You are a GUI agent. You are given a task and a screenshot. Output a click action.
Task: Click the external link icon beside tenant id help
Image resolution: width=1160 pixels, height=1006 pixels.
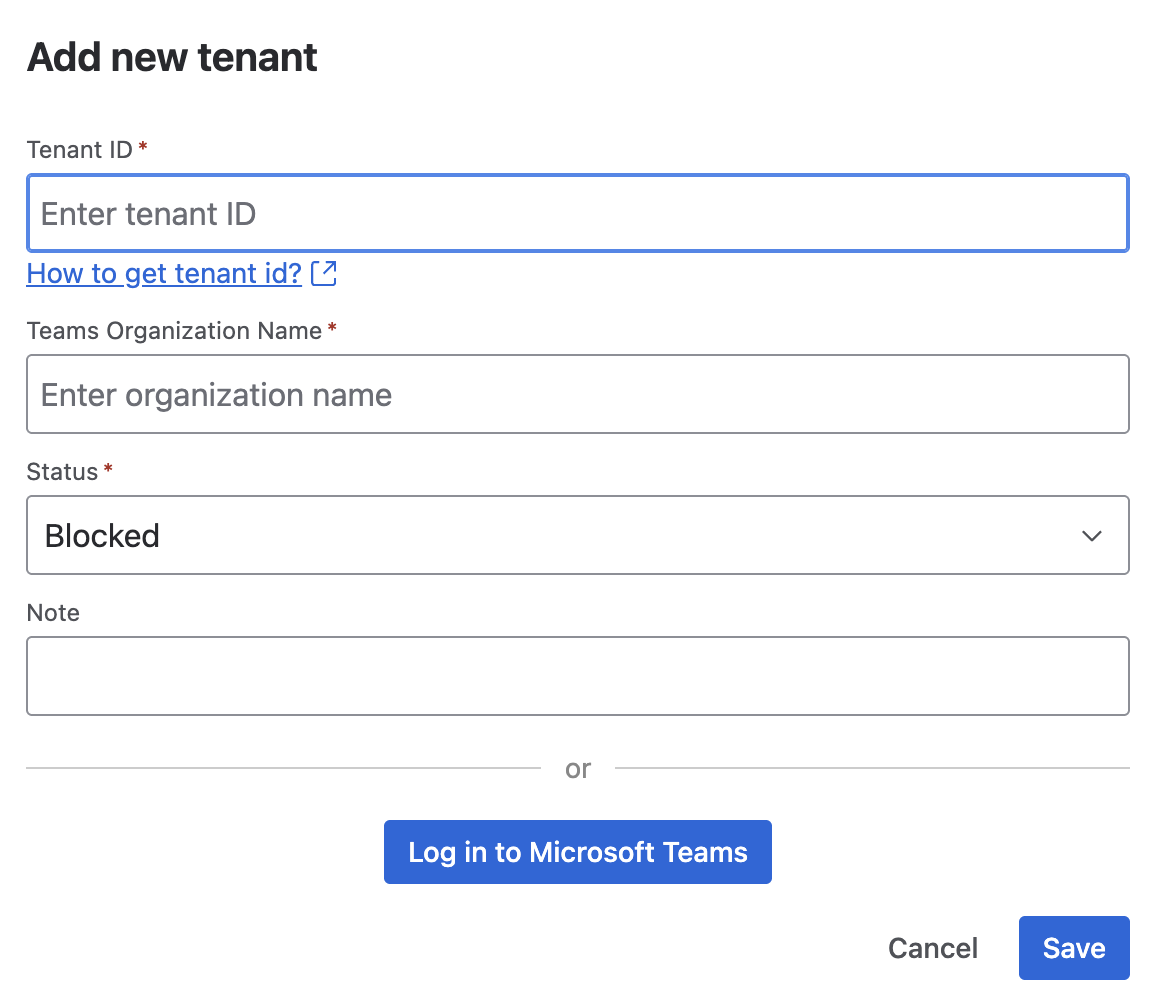pyautogui.click(x=323, y=273)
